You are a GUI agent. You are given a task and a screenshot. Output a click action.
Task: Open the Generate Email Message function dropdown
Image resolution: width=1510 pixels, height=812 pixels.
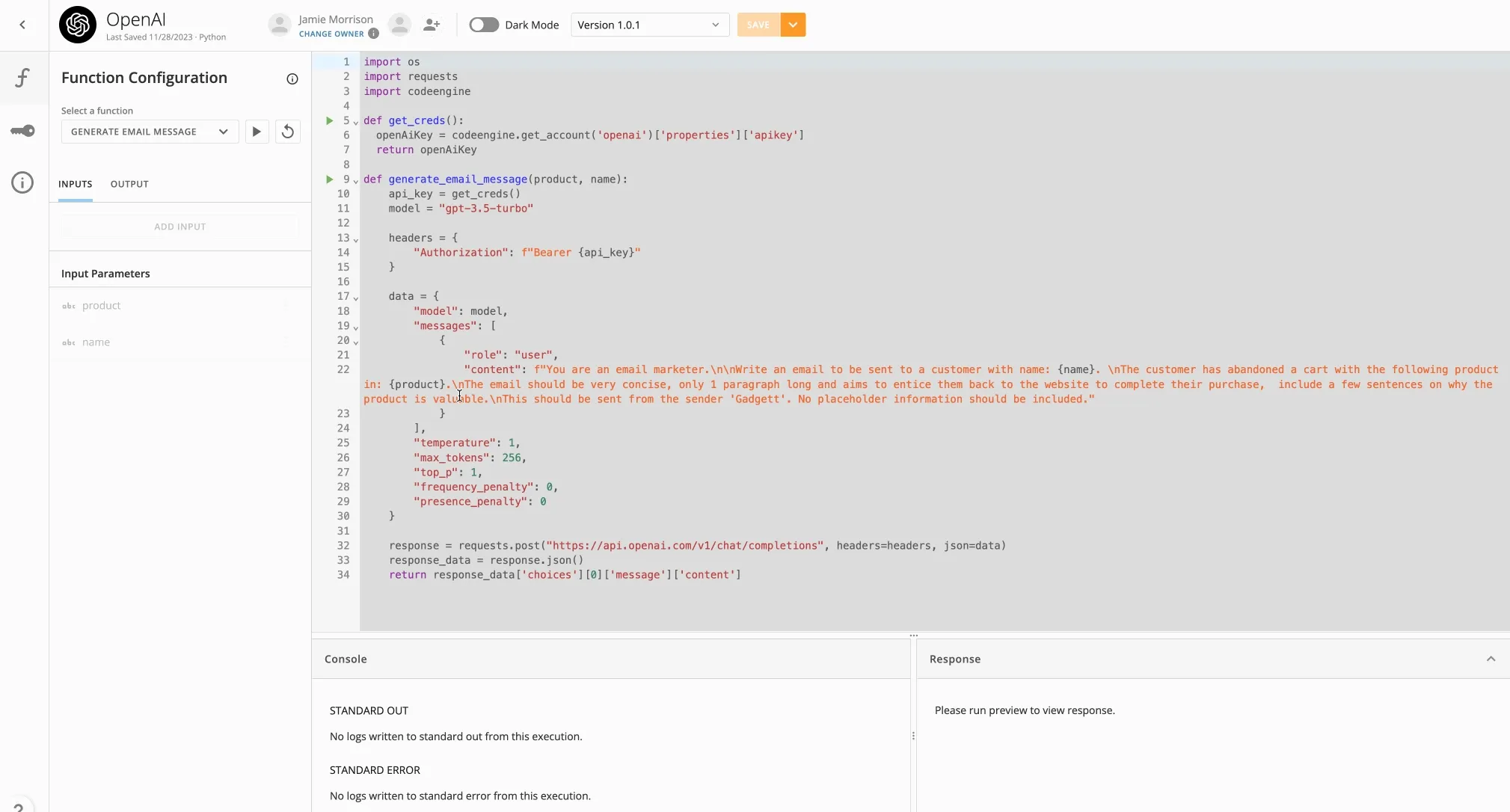pyautogui.click(x=150, y=132)
